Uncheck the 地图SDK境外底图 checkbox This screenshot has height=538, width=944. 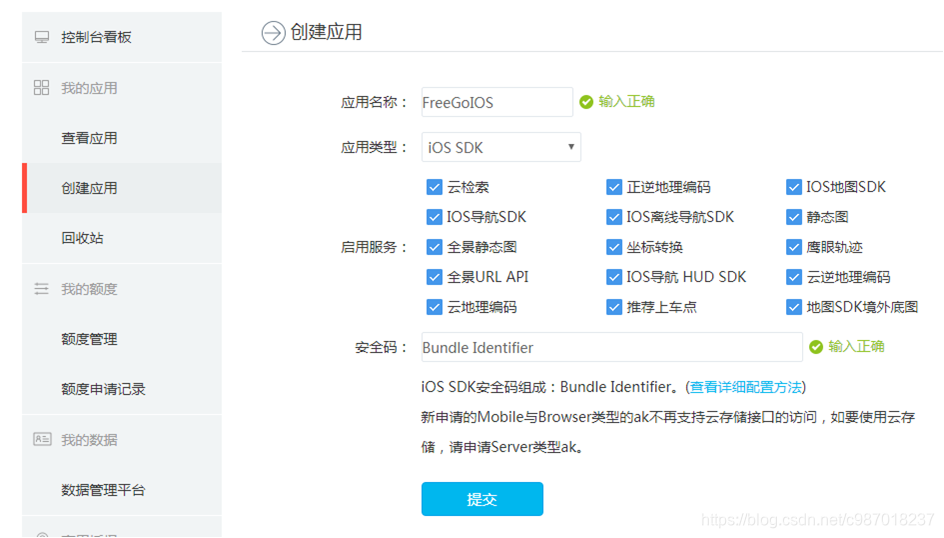click(x=793, y=307)
